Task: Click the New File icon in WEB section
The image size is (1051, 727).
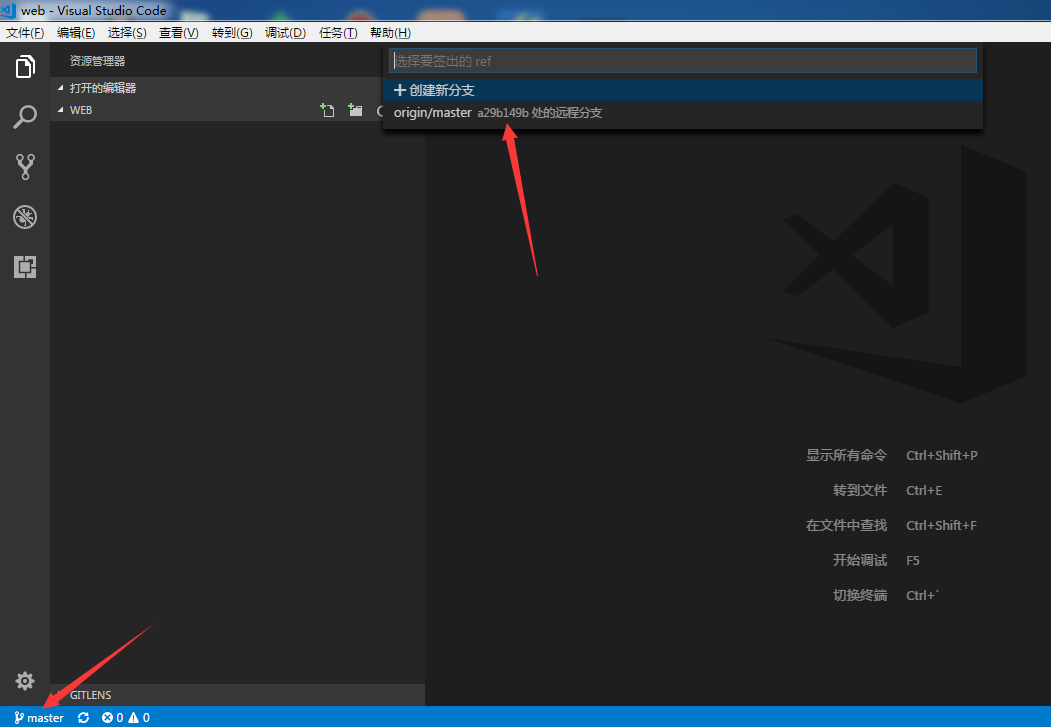Action: coord(327,110)
